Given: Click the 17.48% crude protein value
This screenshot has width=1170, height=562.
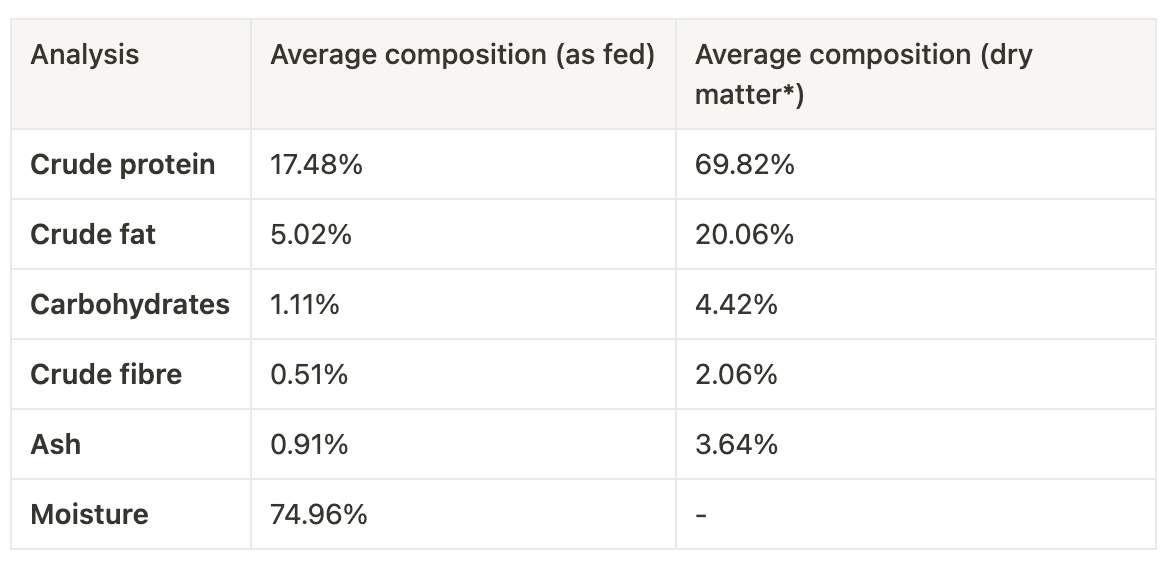Looking at the screenshot, I should [x=316, y=164].
